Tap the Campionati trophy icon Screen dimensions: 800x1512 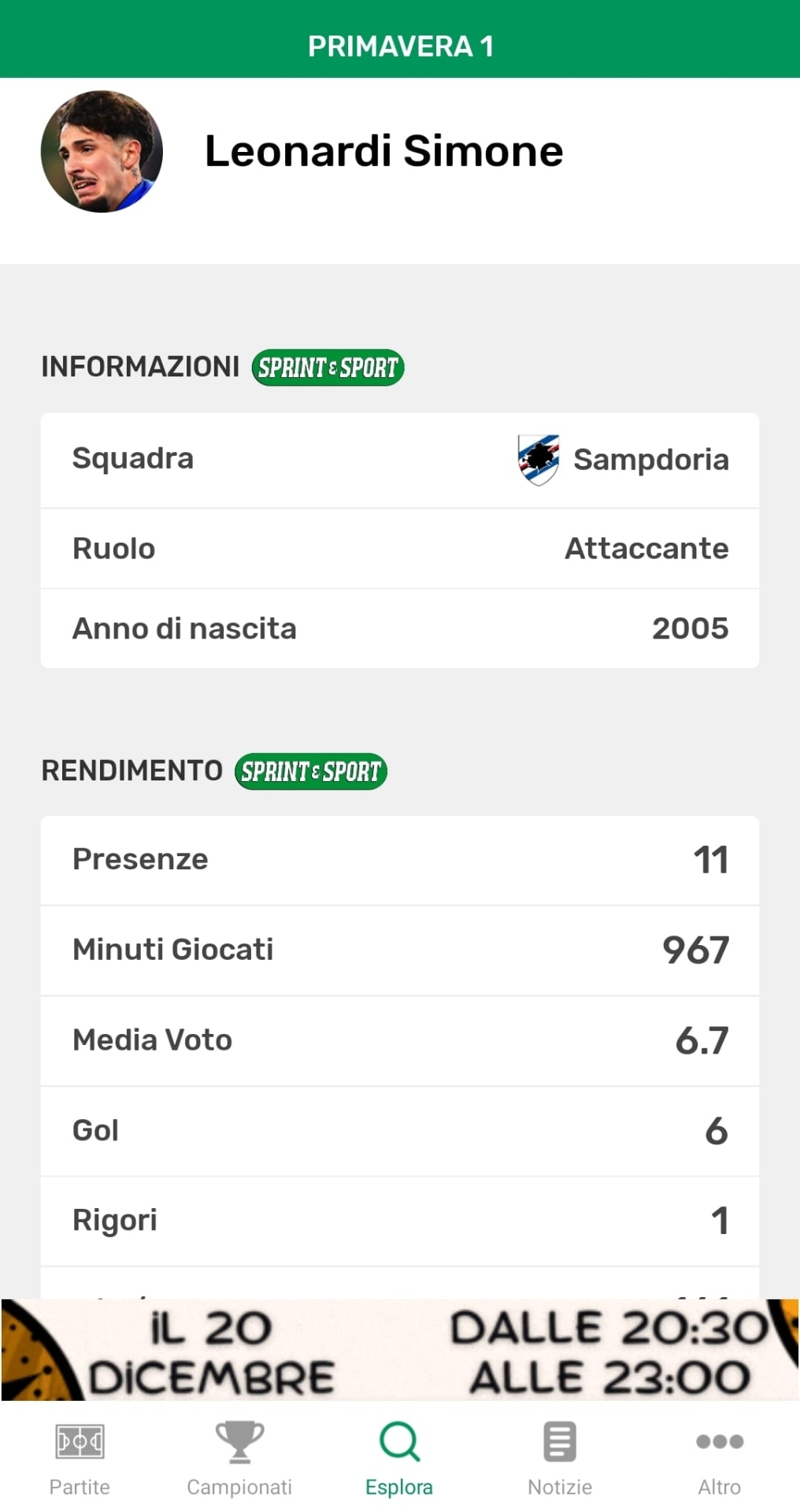point(239,1442)
